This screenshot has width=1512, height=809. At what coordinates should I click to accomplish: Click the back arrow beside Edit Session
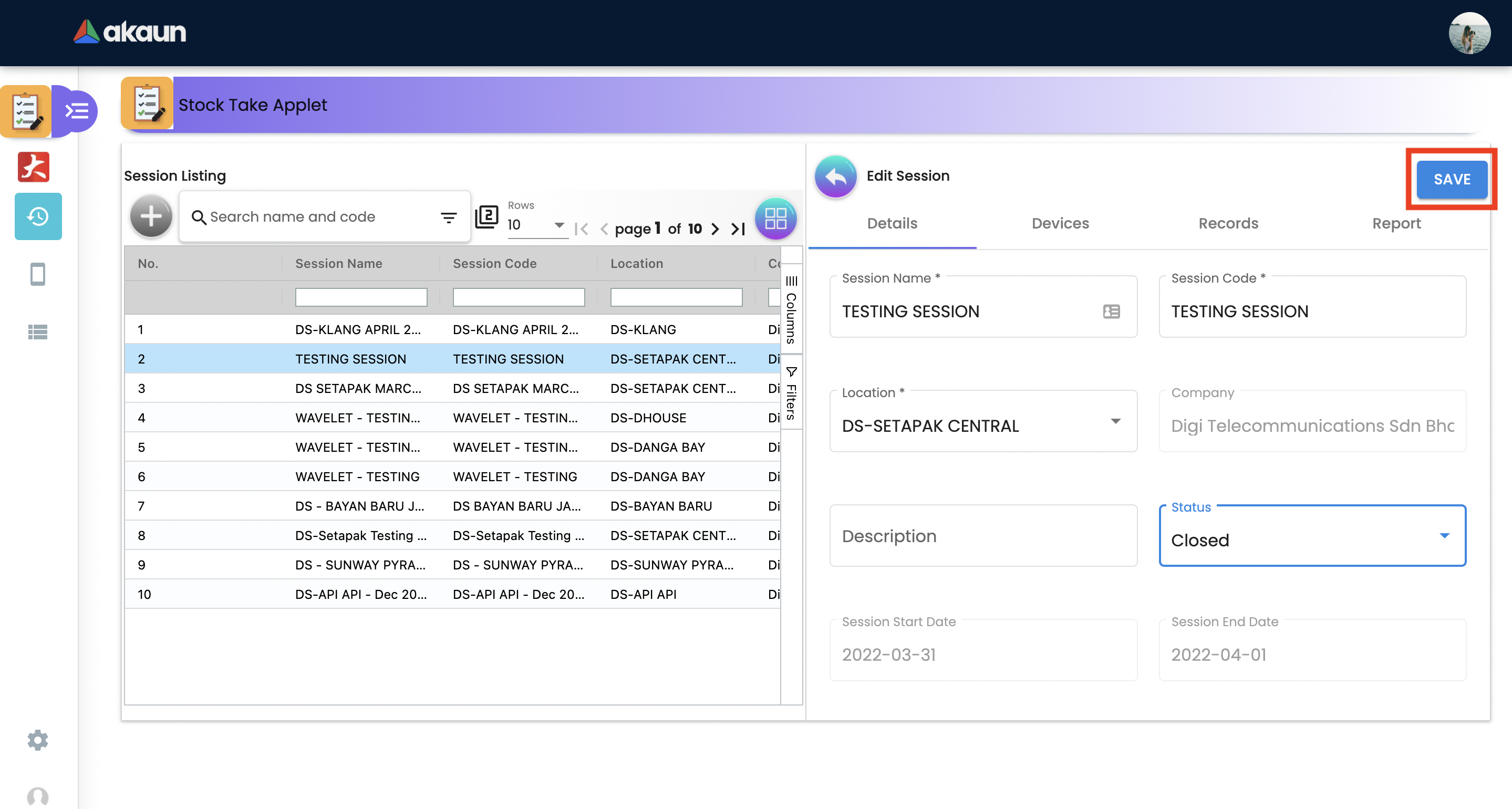pos(835,176)
